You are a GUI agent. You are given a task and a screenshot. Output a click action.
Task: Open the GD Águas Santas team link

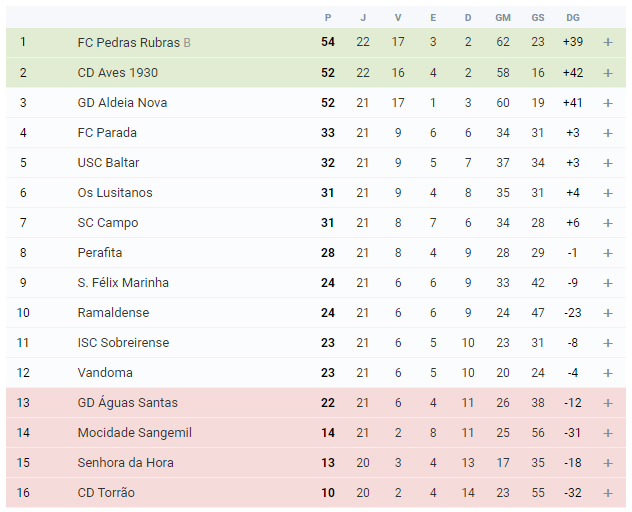[x=127, y=402]
